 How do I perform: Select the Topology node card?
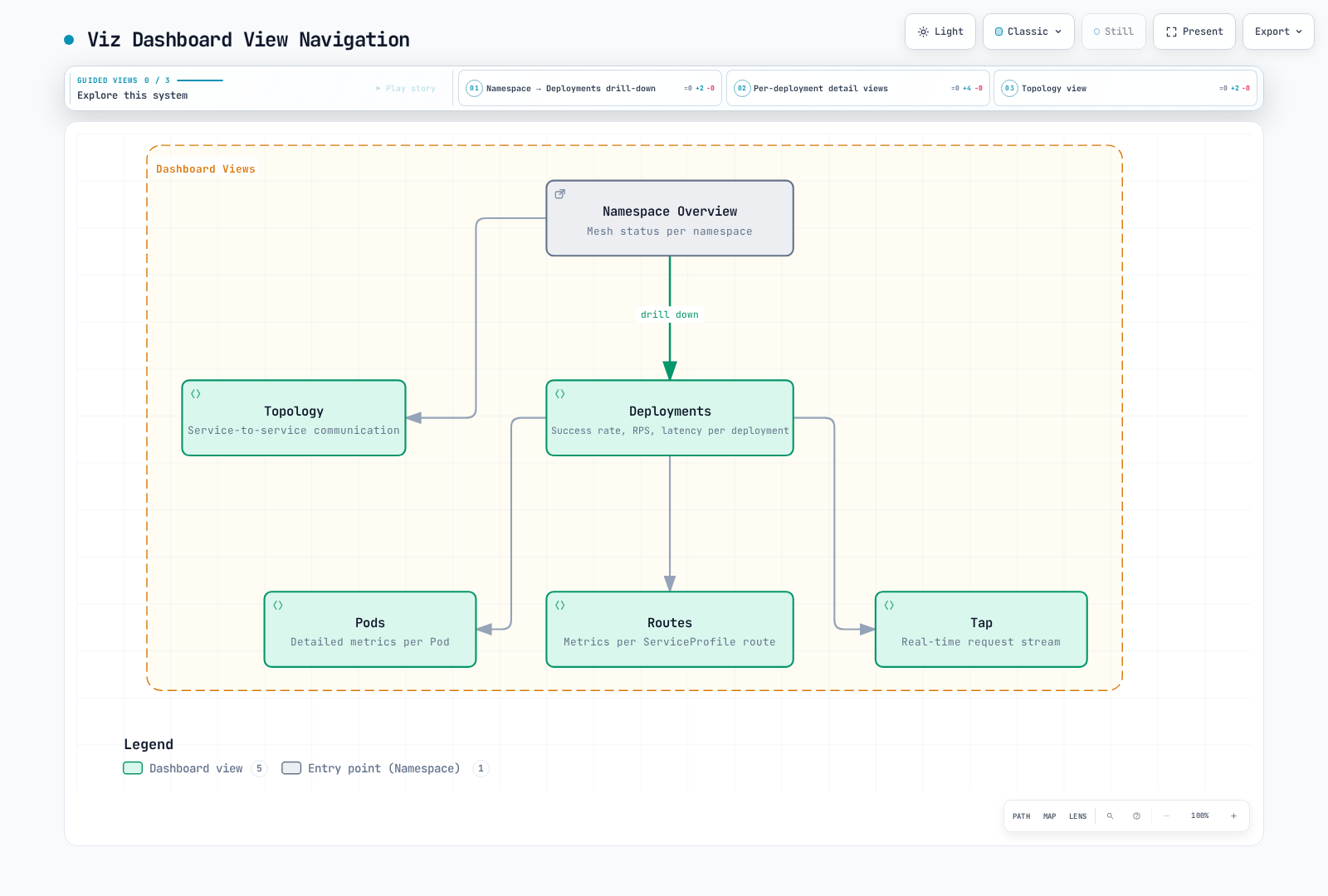tap(294, 418)
